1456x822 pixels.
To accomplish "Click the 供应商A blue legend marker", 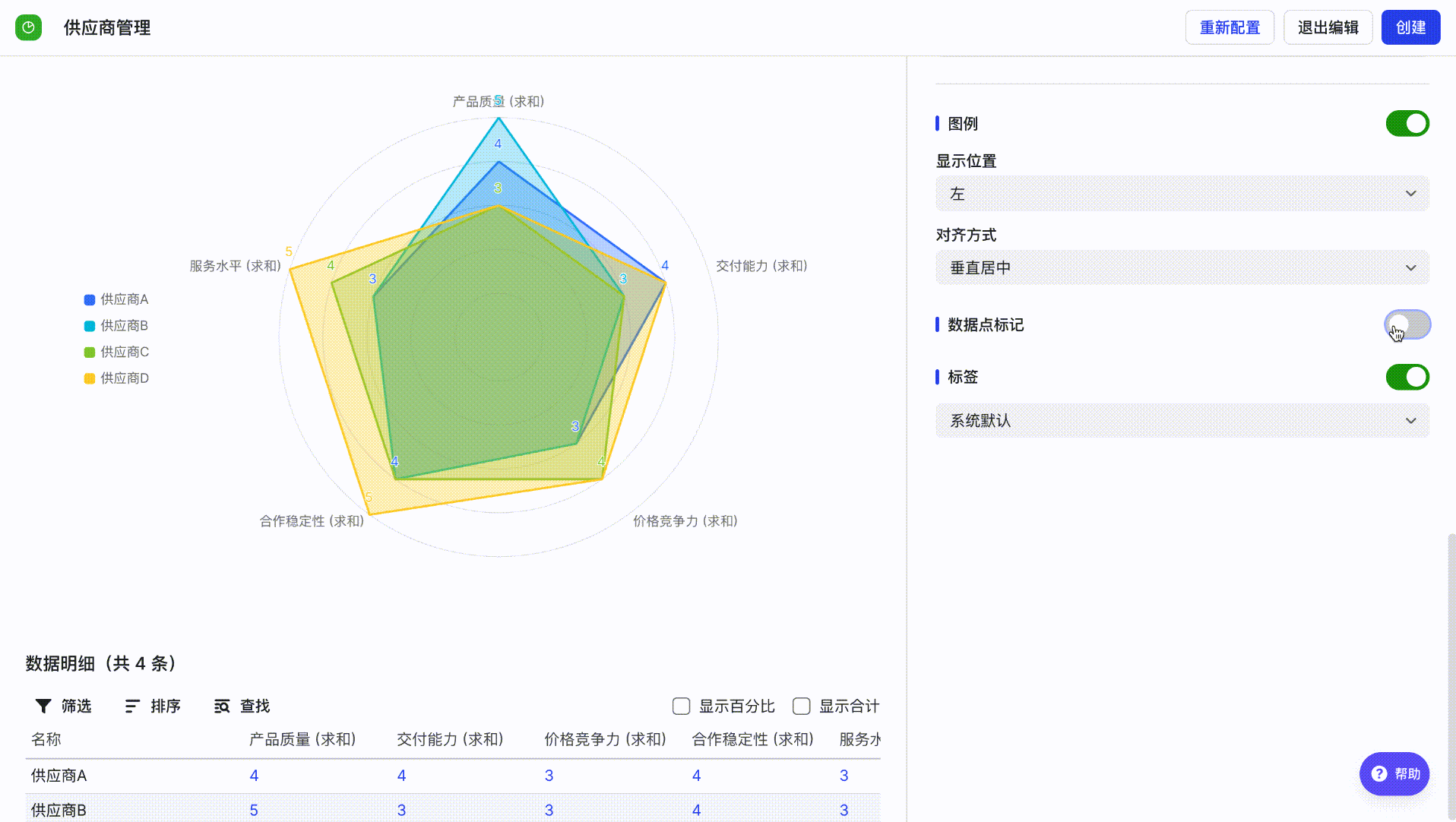I will click(x=89, y=300).
